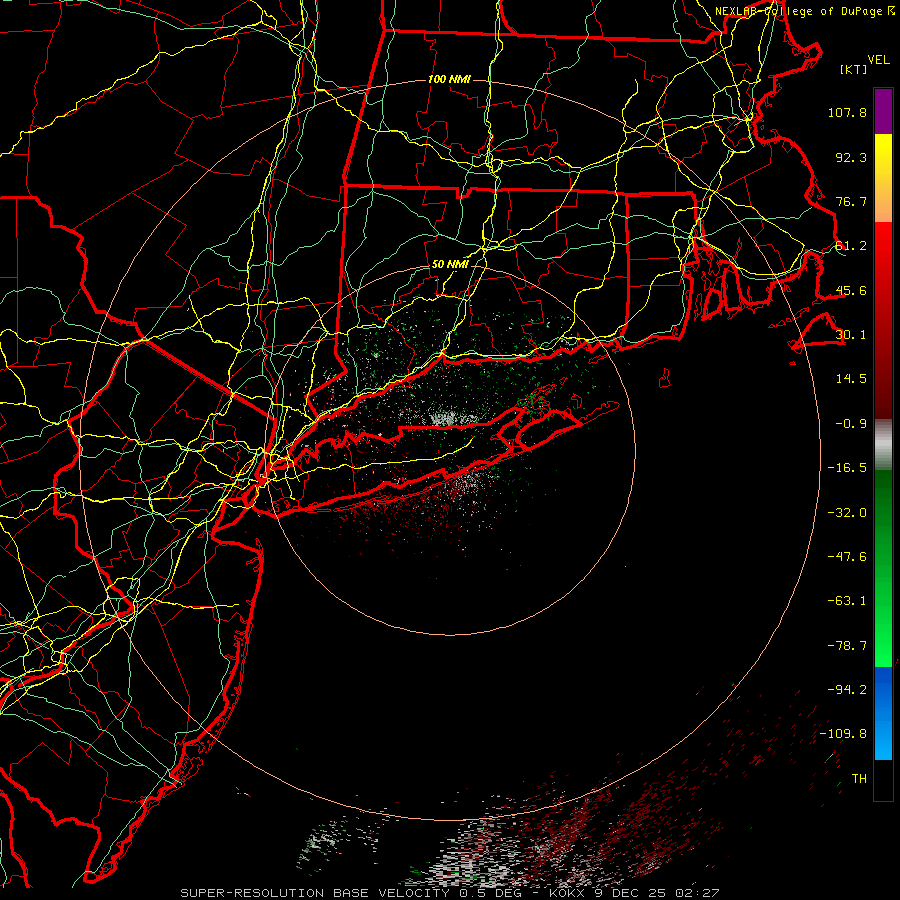This screenshot has width=900, height=900.
Task: Select the 30.1 legend value
Action: pos(851,335)
